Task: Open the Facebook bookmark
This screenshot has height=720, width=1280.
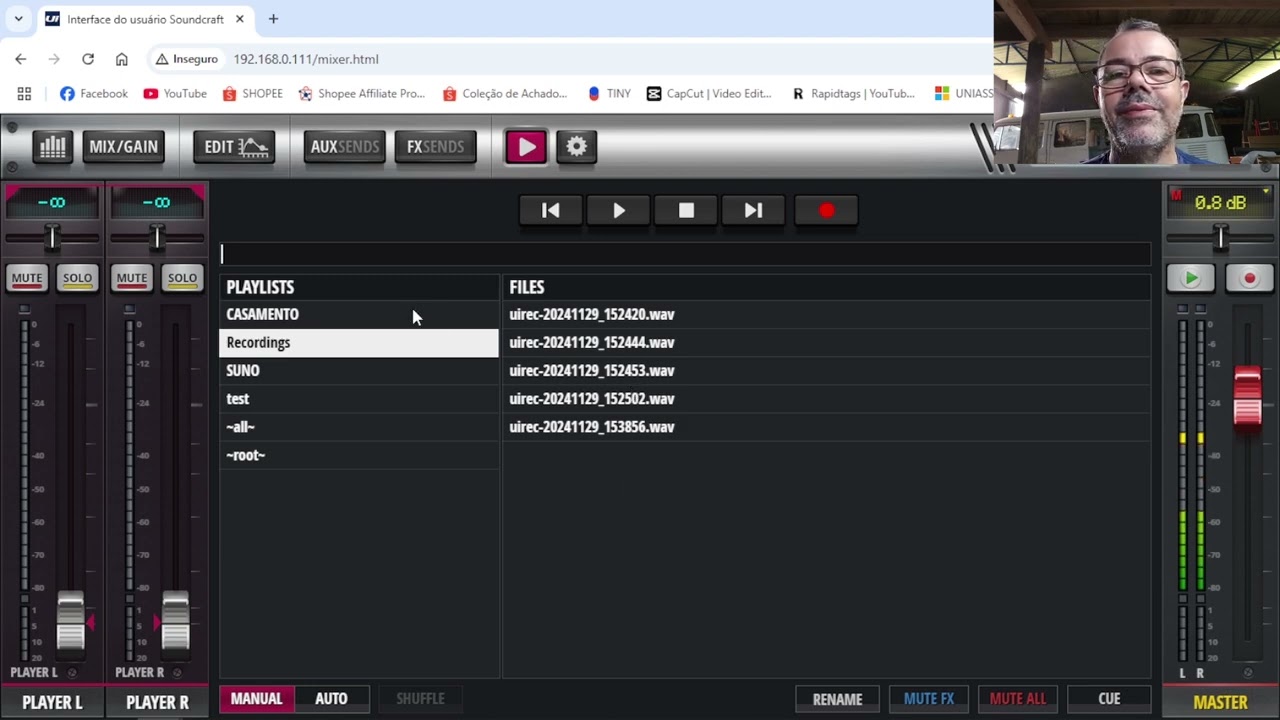Action: [x=94, y=93]
